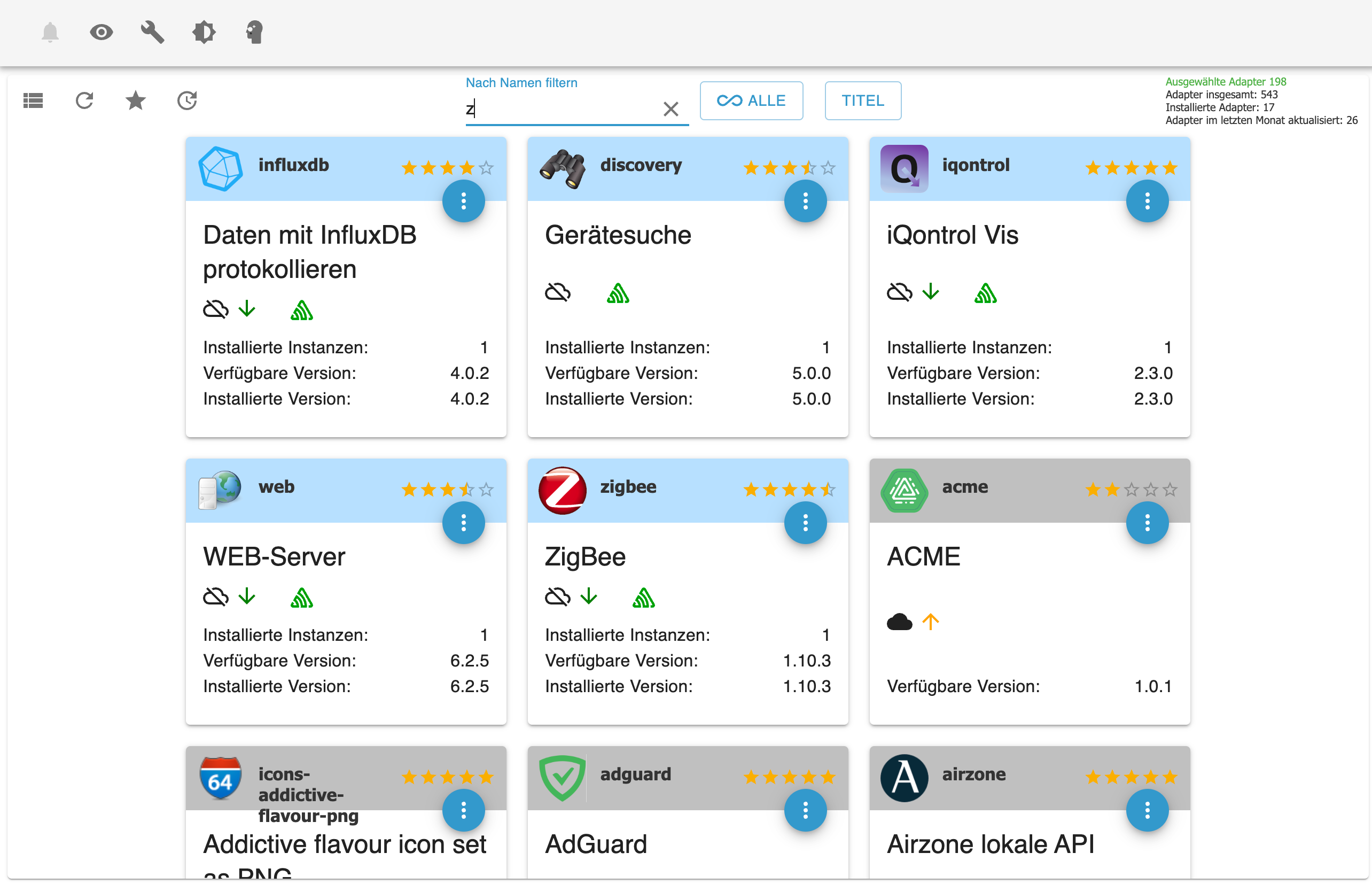Switch to list view layout
This screenshot has height=884, width=1372.
click(33, 101)
